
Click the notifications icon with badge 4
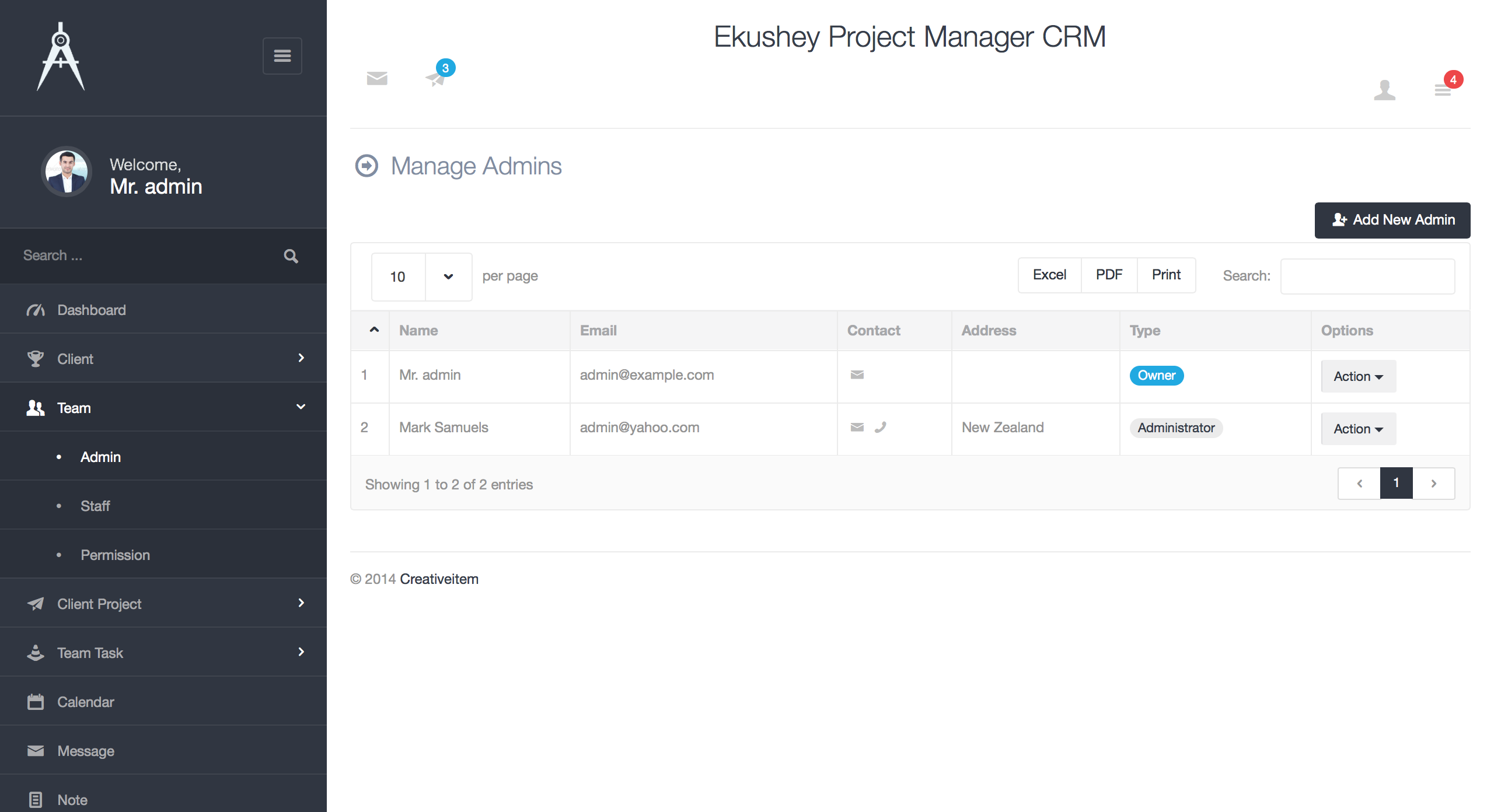[x=1441, y=90]
